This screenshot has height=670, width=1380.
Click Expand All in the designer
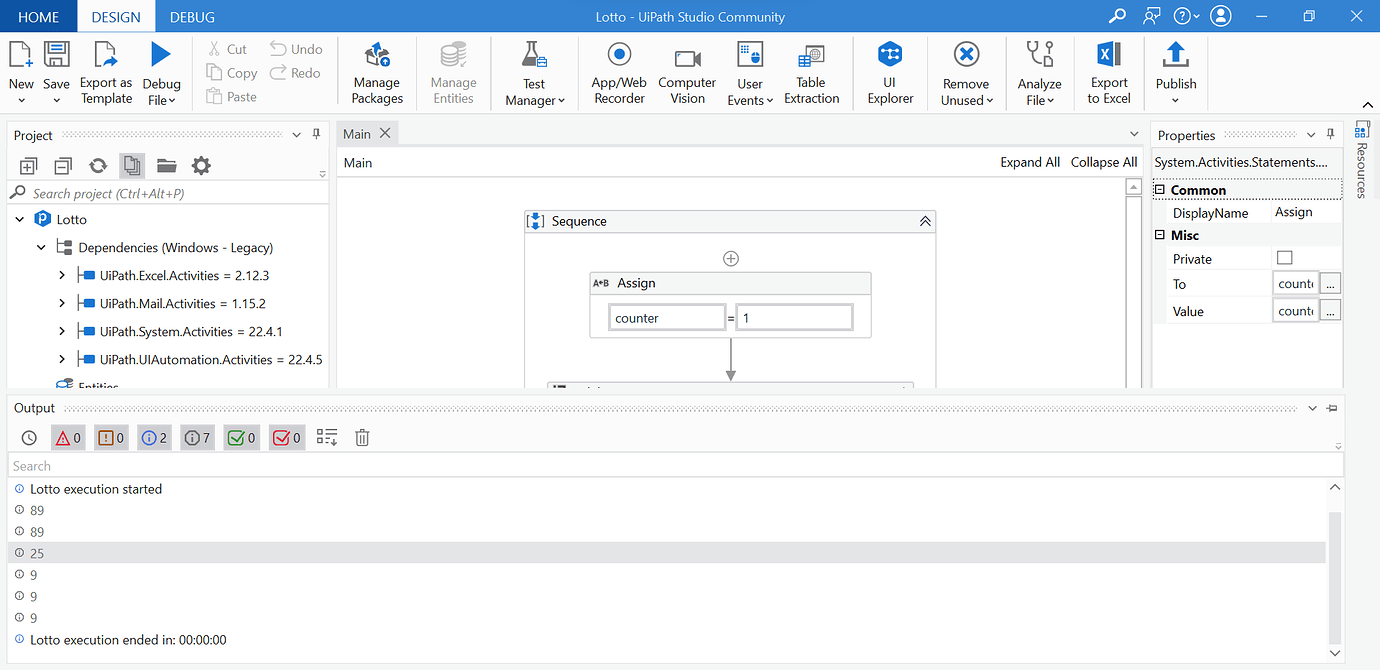click(x=1030, y=161)
